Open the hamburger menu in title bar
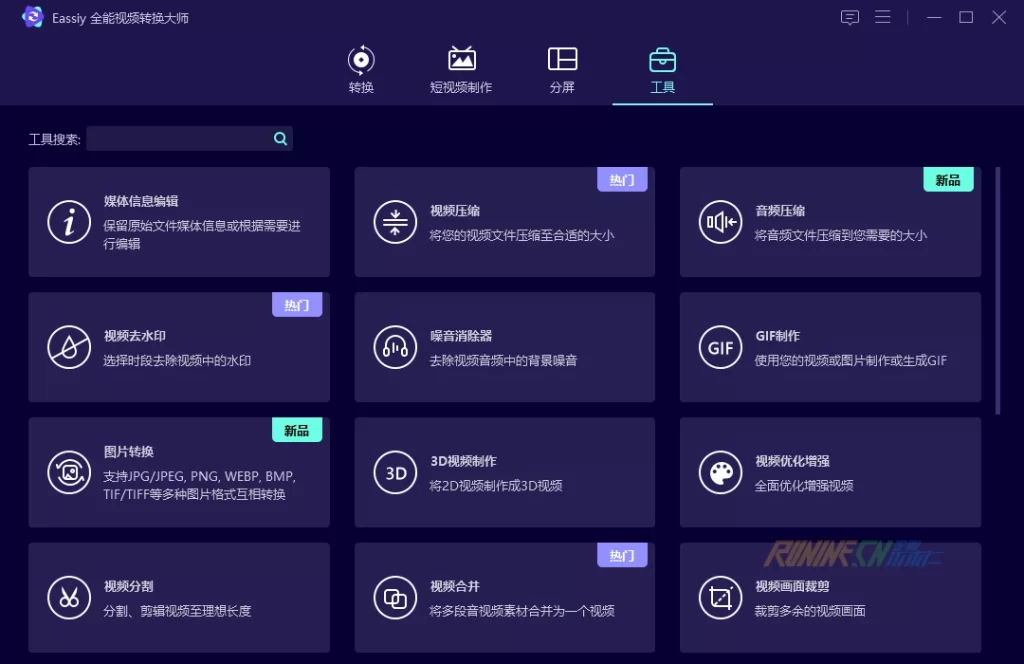The image size is (1024, 664). pyautogui.click(x=882, y=17)
